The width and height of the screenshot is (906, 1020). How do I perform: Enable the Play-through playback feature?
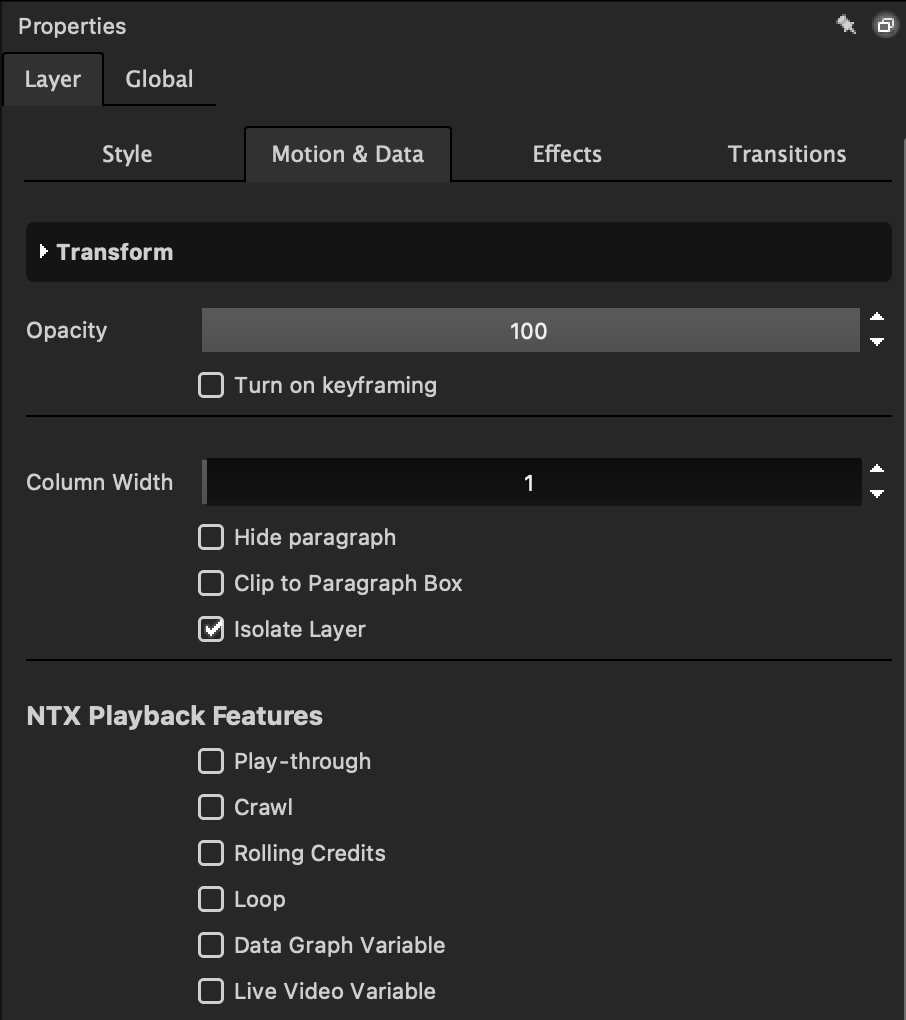[x=211, y=761]
